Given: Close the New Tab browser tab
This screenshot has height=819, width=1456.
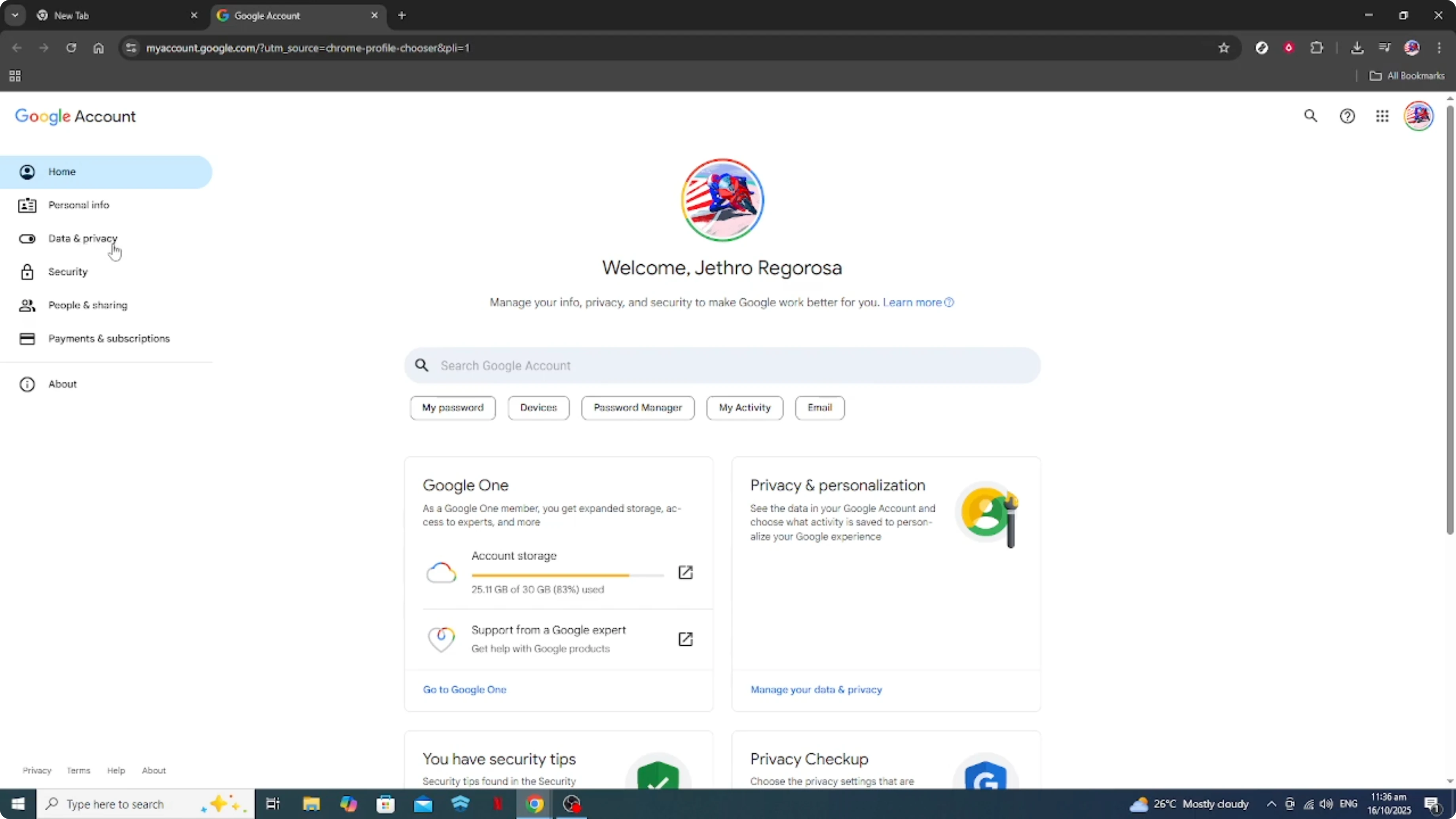Looking at the screenshot, I should coord(194,16).
